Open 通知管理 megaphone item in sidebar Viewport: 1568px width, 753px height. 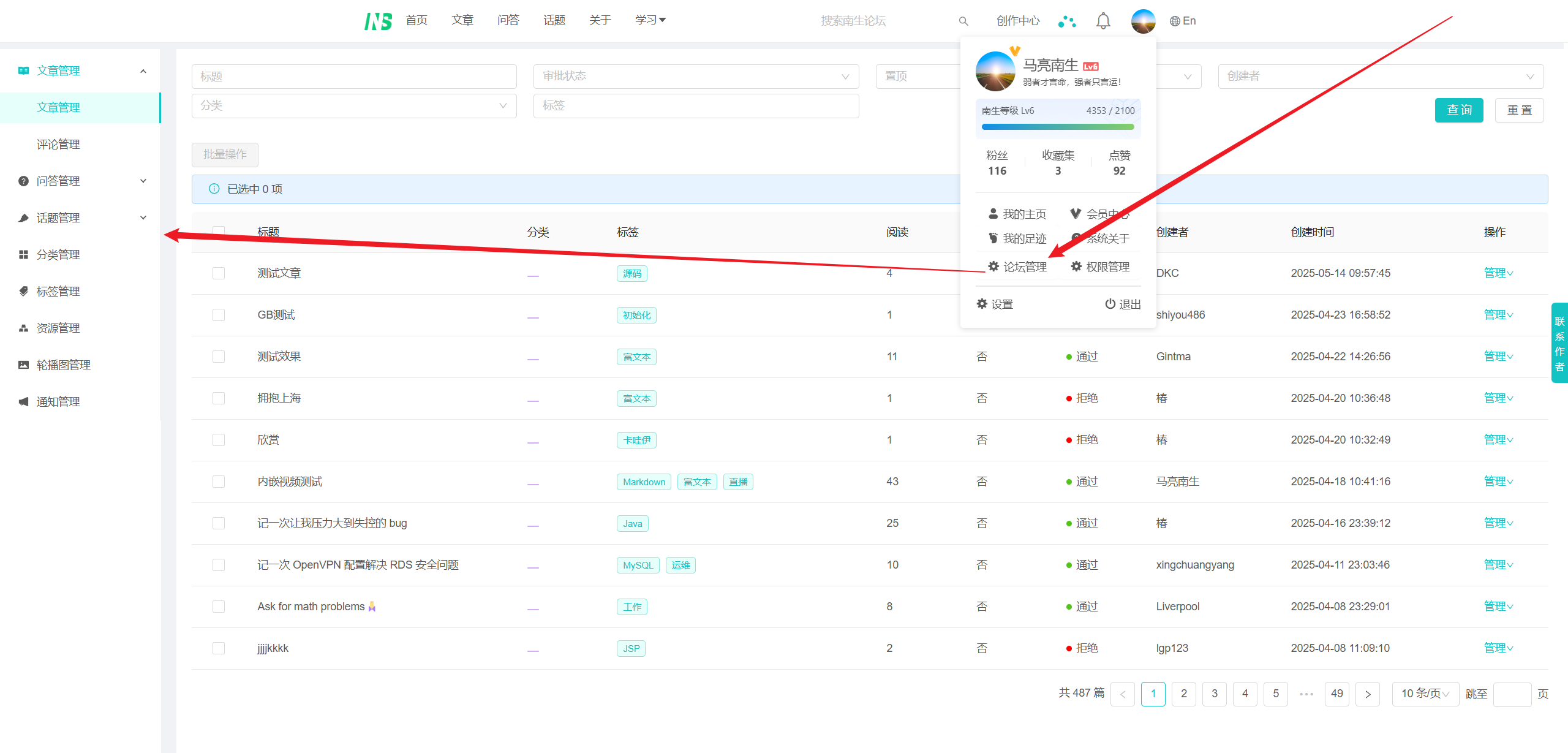[x=58, y=401]
